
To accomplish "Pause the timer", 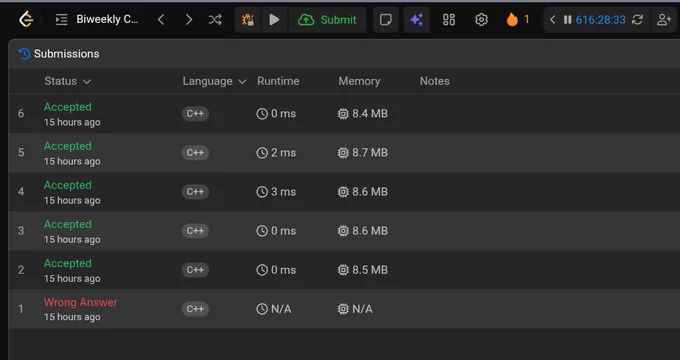I will click(x=567, y=20).
